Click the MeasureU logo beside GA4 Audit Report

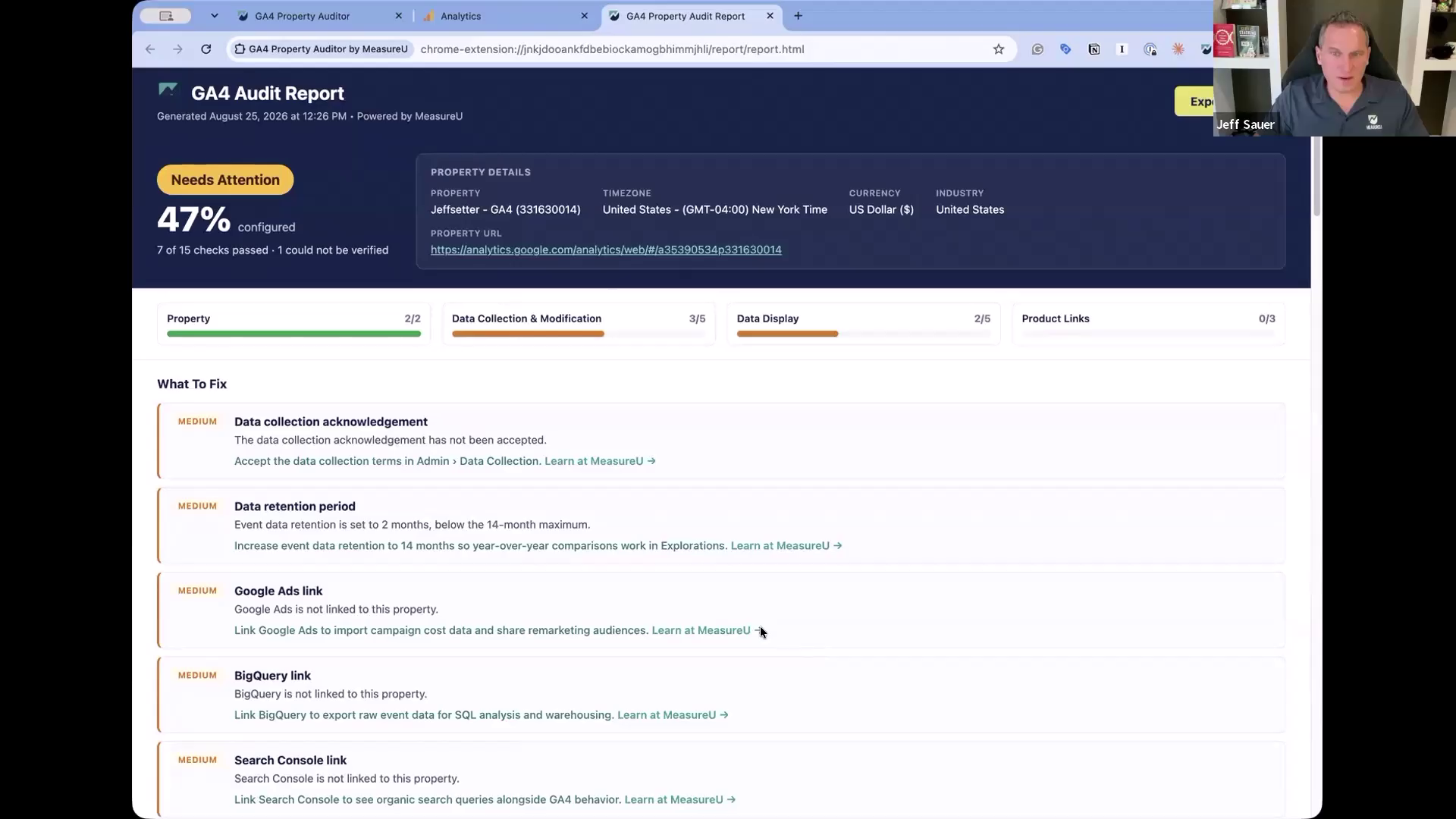click(x=168, y=90)
